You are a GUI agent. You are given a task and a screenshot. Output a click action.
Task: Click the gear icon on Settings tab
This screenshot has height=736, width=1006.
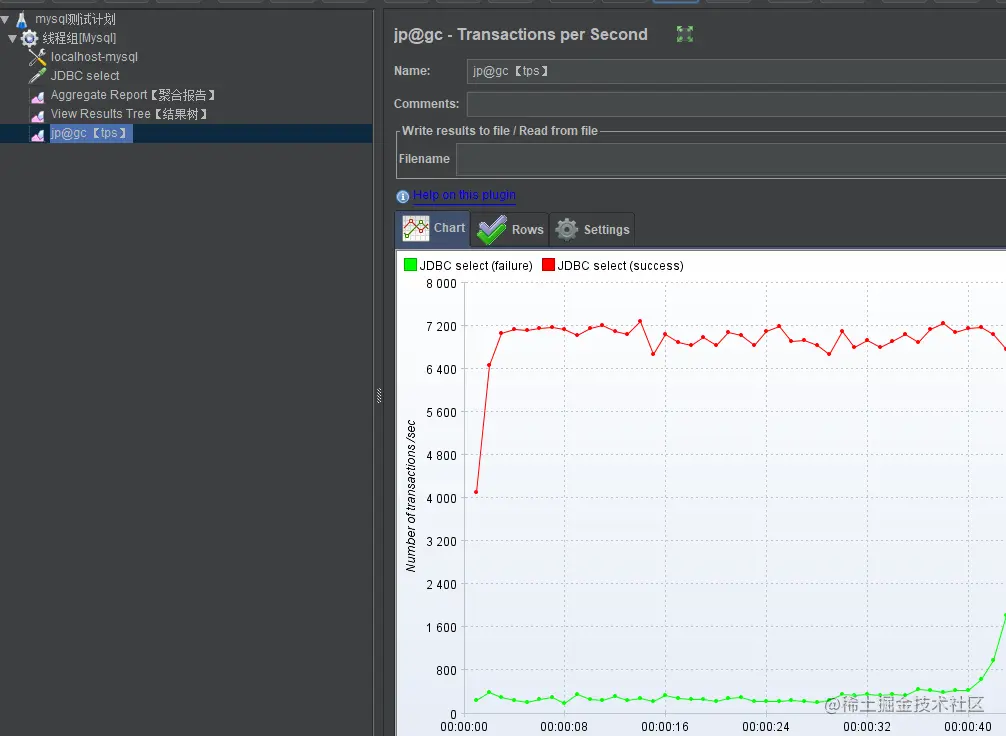(x=567, y=230)
